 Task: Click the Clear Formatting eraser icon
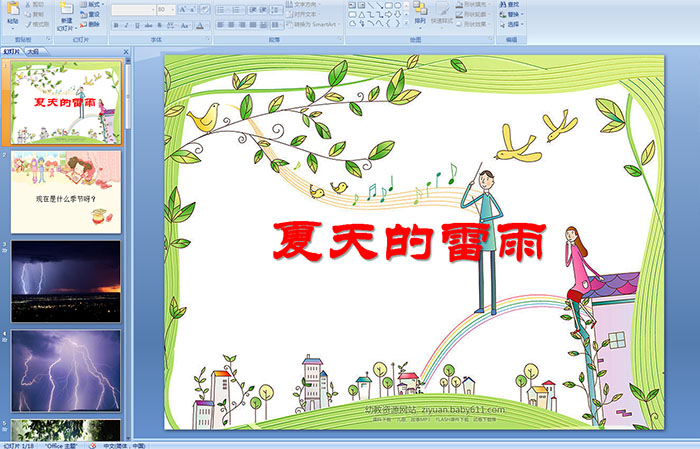(205, 9)
